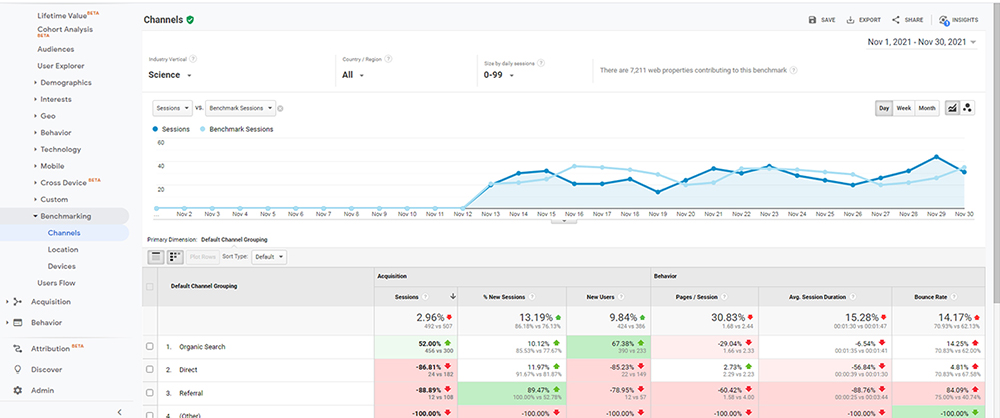1000x418 pixels.
Task: Save the Channels report
Action: [x=821, y=20]
